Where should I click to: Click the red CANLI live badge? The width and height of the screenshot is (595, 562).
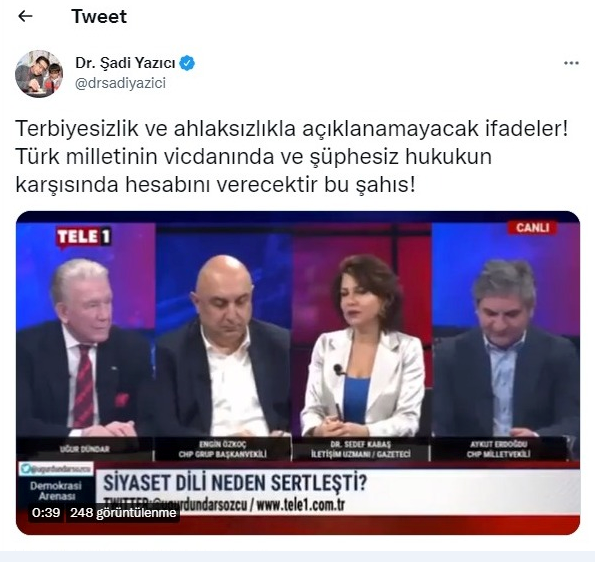(x=532, y=227)
